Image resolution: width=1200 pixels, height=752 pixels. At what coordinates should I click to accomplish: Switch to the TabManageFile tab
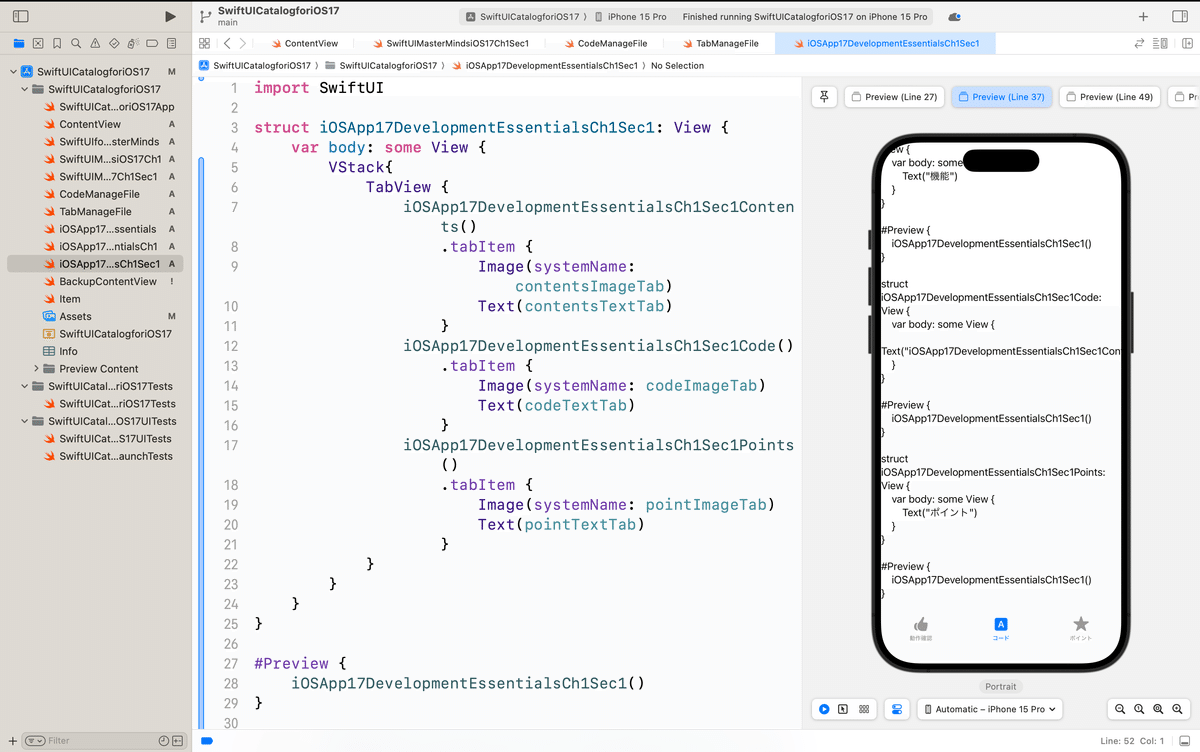point(720,44)
